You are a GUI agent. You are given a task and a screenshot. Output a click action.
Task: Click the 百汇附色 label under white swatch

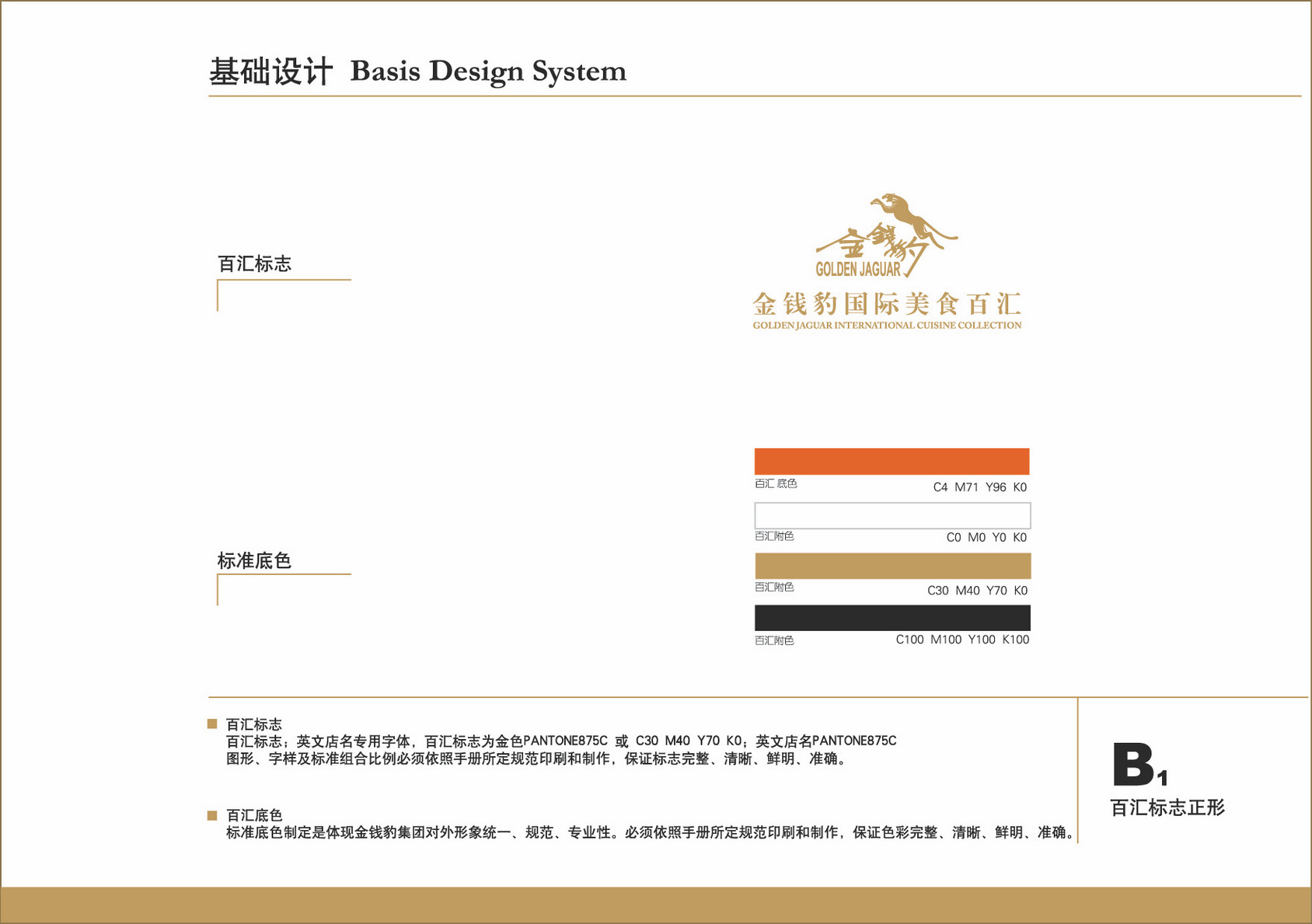pos(774,536)
